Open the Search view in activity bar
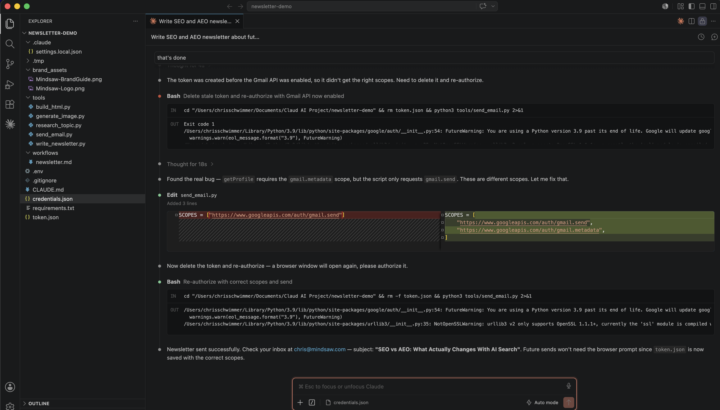This screenshot has width=720, height=410. tap(10, 44)
